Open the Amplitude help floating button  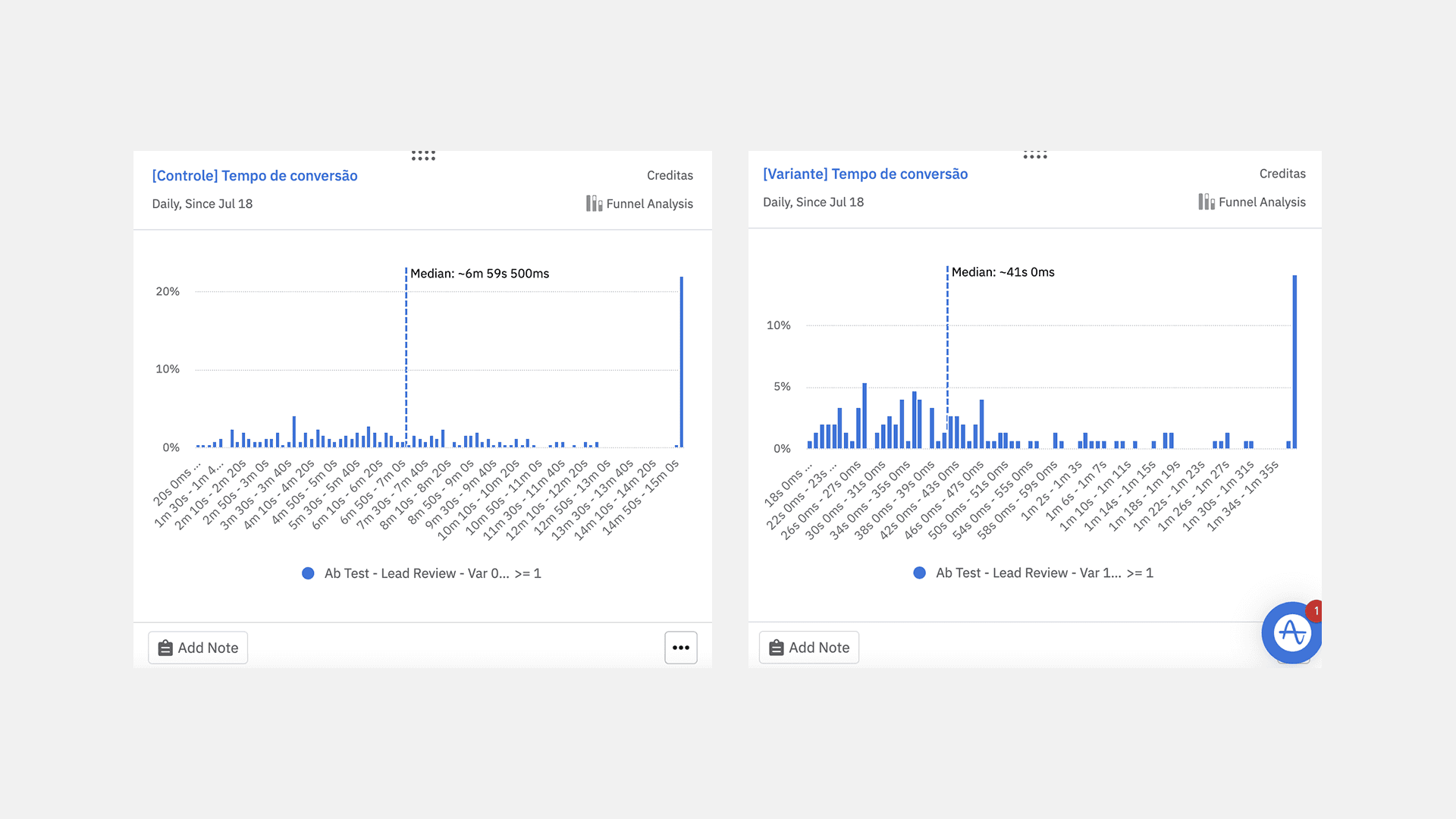click(x=1291, y=633)
